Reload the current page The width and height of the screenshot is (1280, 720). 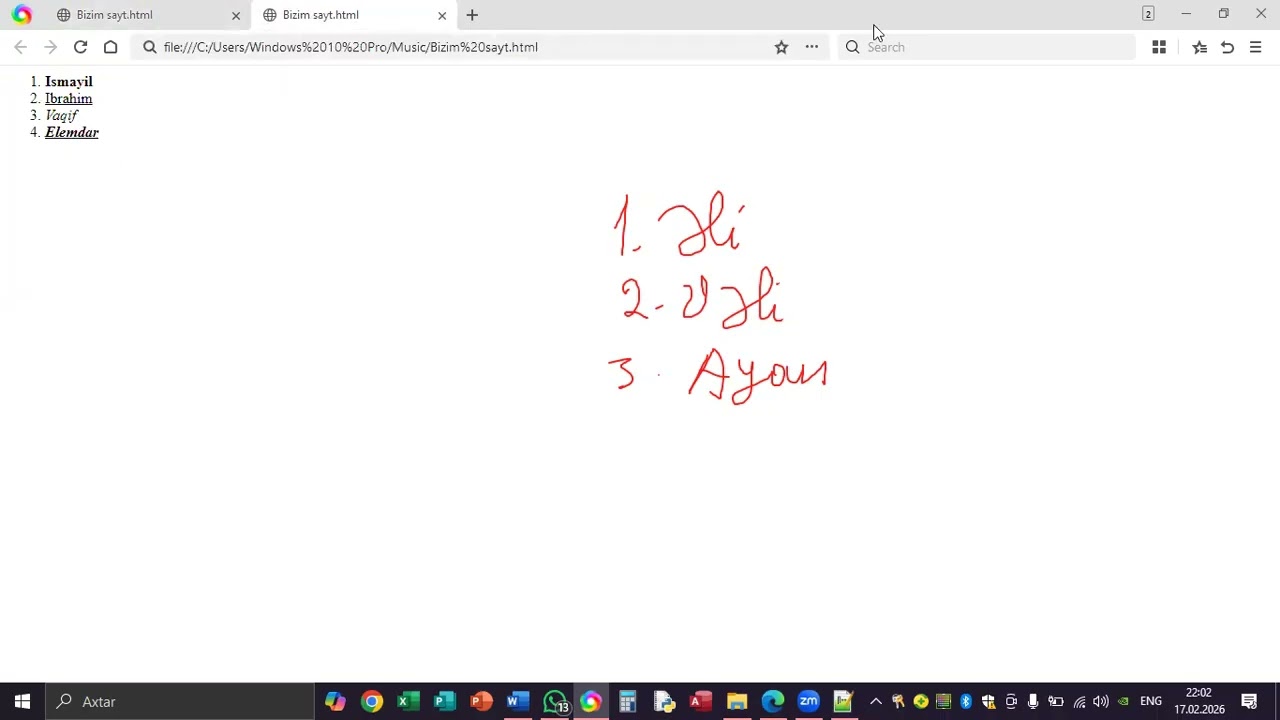80,47
